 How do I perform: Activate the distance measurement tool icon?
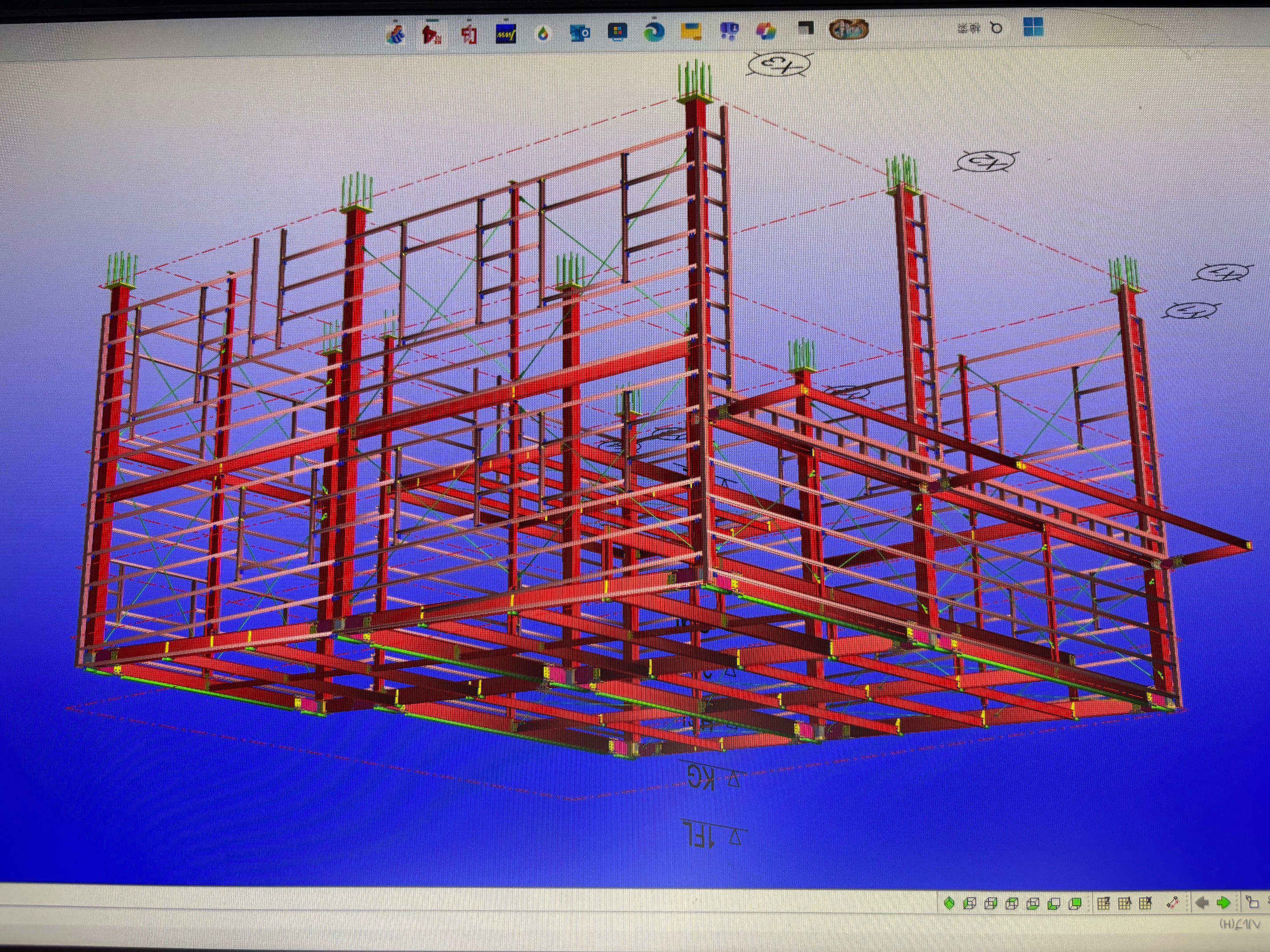1173,903
